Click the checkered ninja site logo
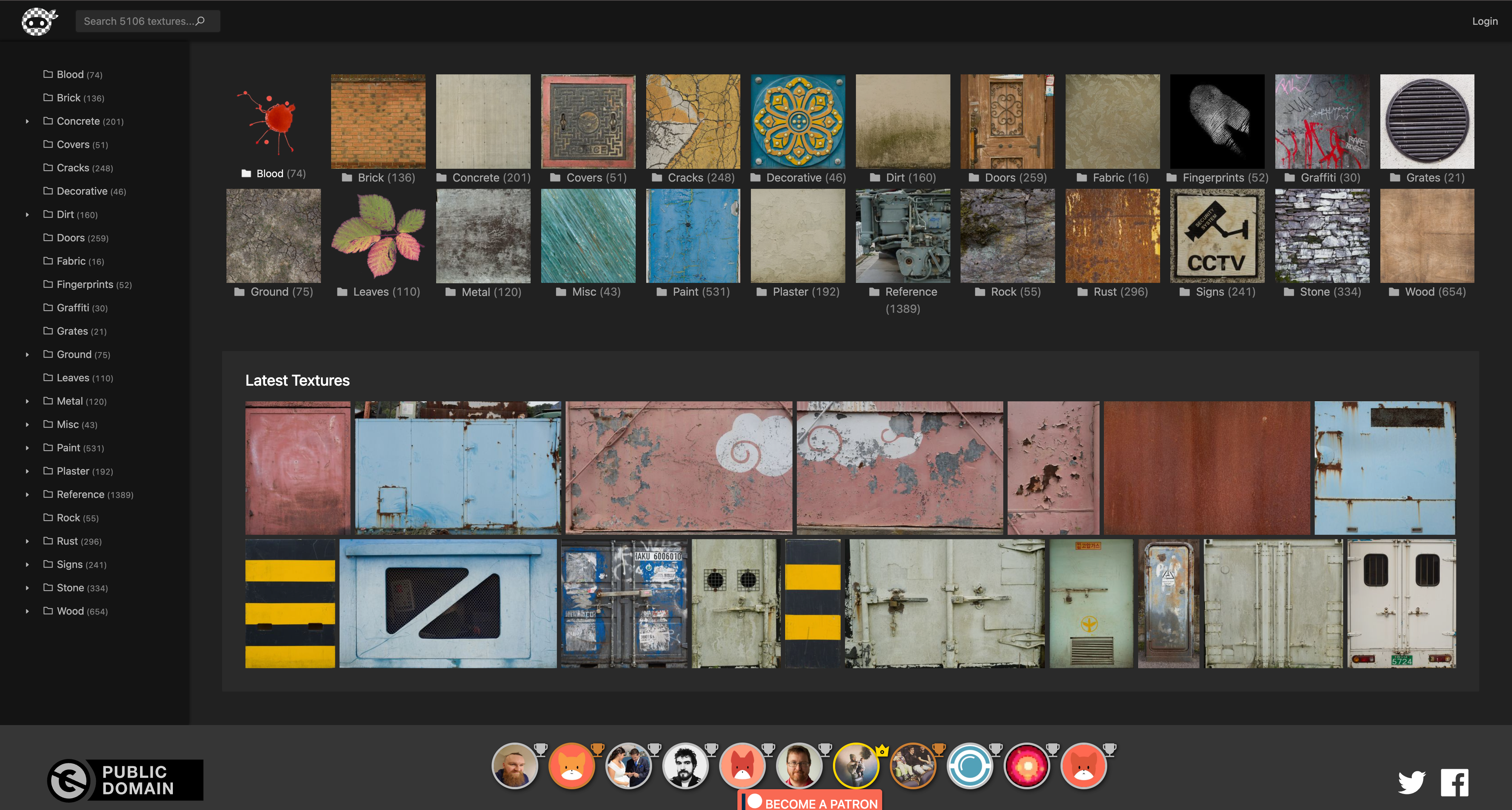This screenshot has width=1512, height=810. click(x=39, y=21)
